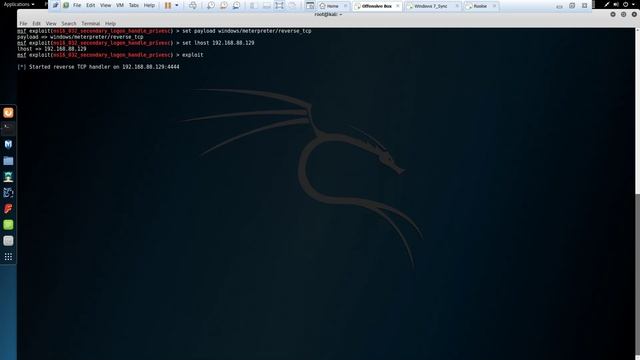640x360 pixels.
Task: Close the terminal window
Action: click(x=634, y=14)
